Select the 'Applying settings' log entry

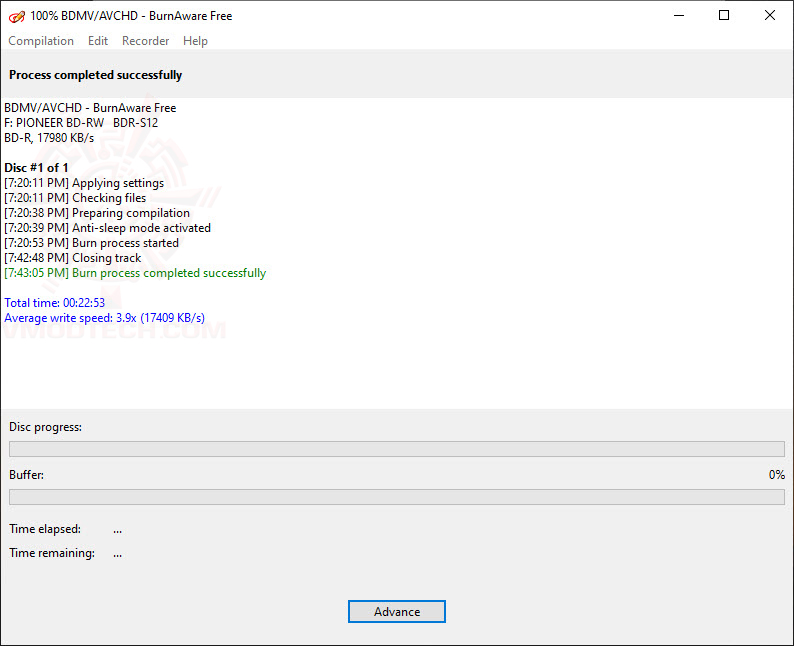84,183
